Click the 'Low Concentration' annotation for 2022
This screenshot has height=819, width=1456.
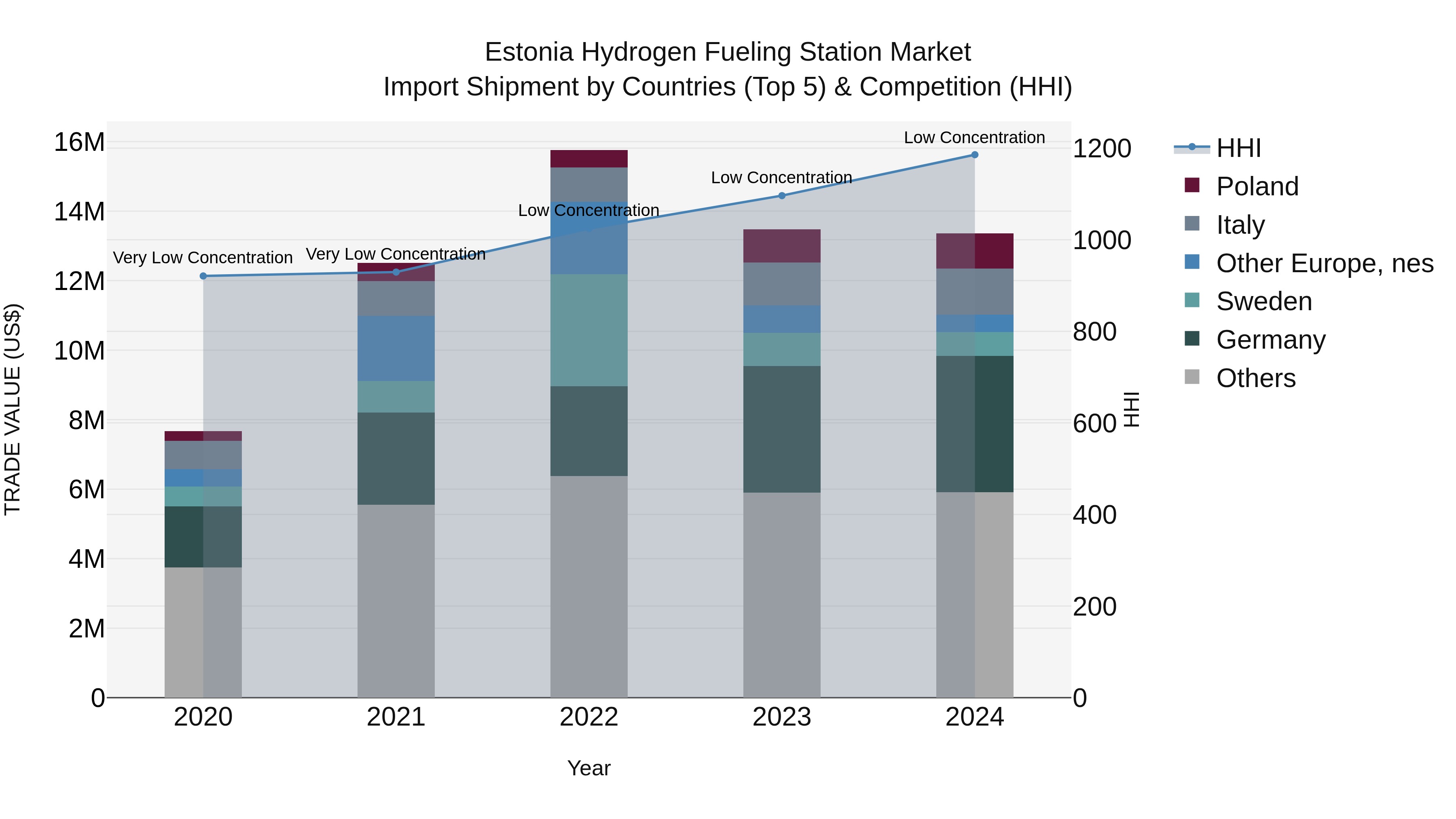tap(589, 210)
